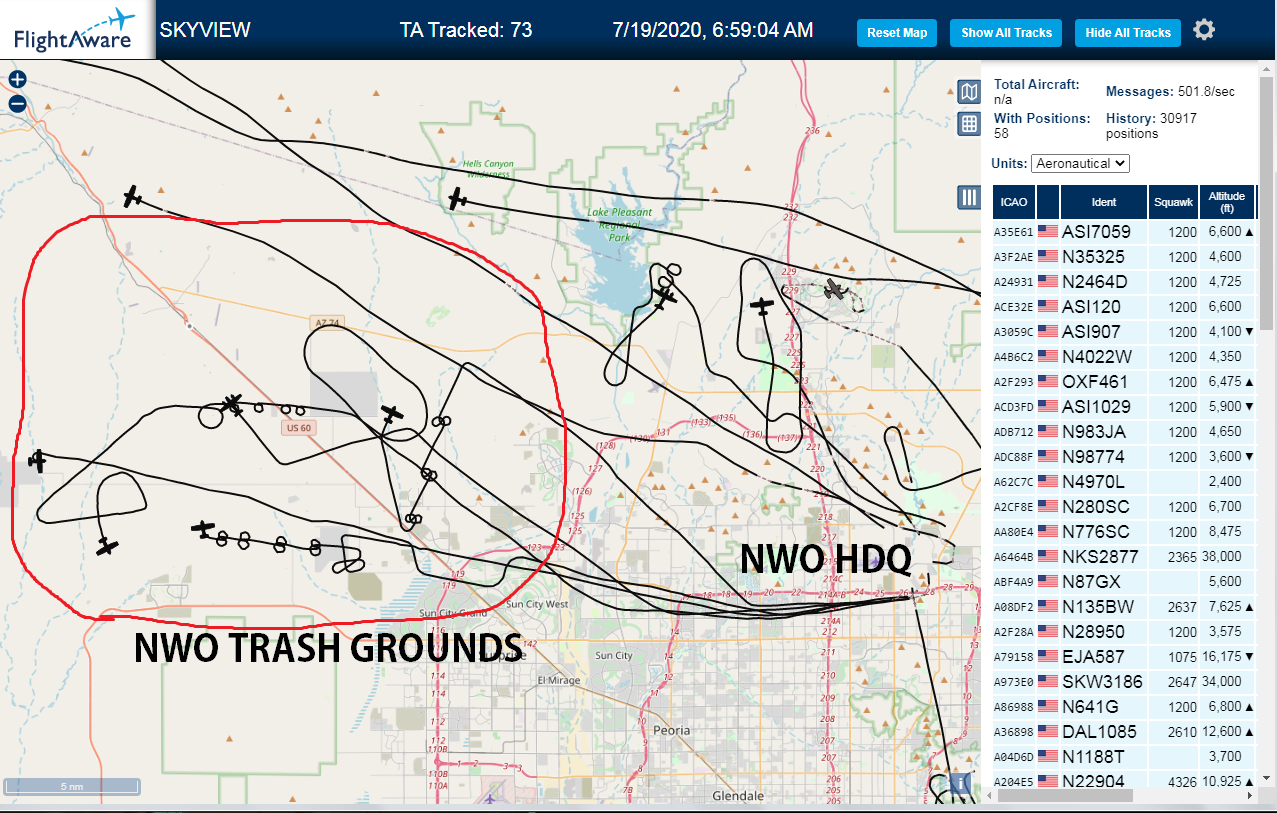Click the US flag in NKS2877 row
1277x813 pixels.
1048,556
